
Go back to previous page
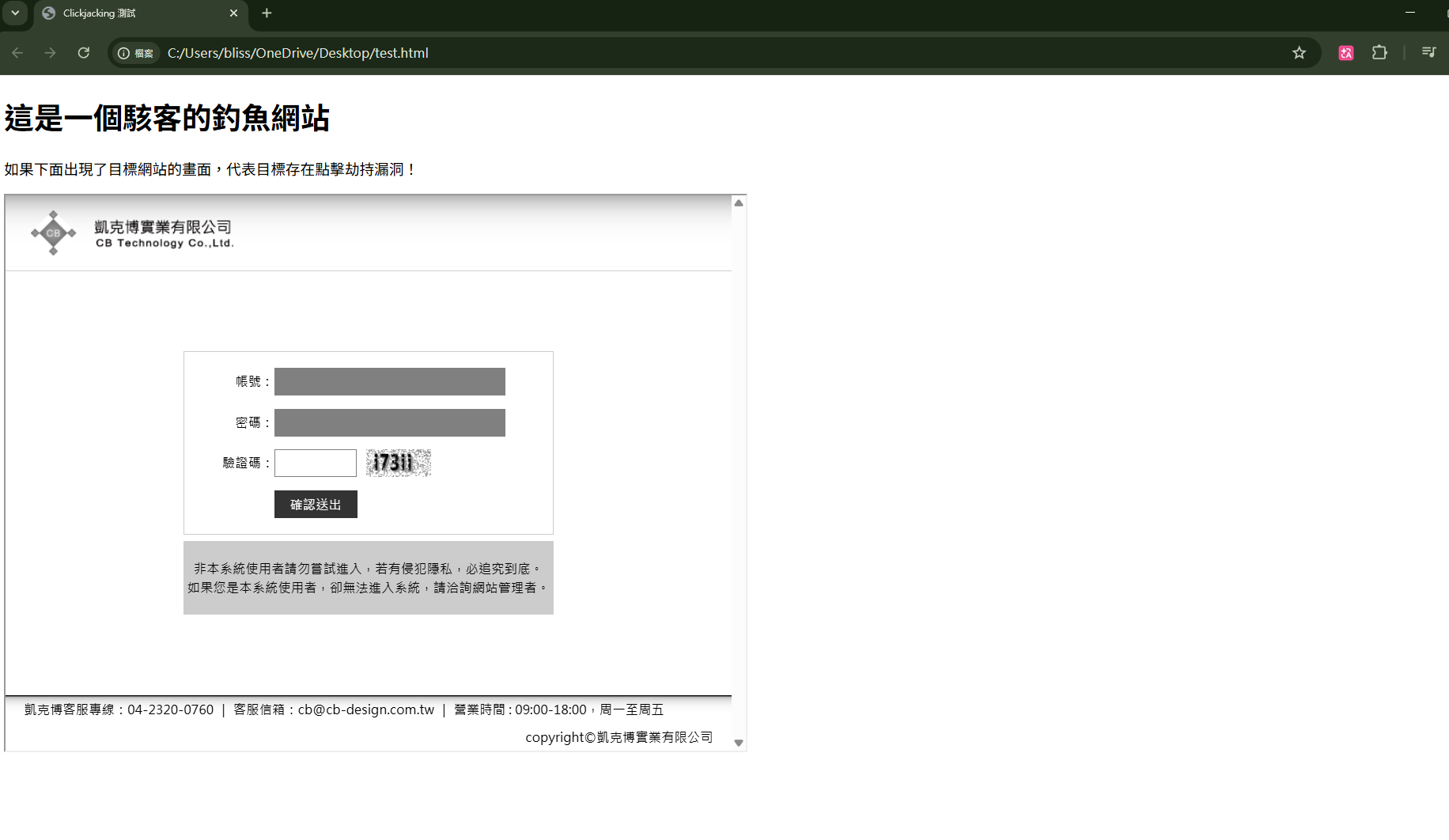(17, 53)
